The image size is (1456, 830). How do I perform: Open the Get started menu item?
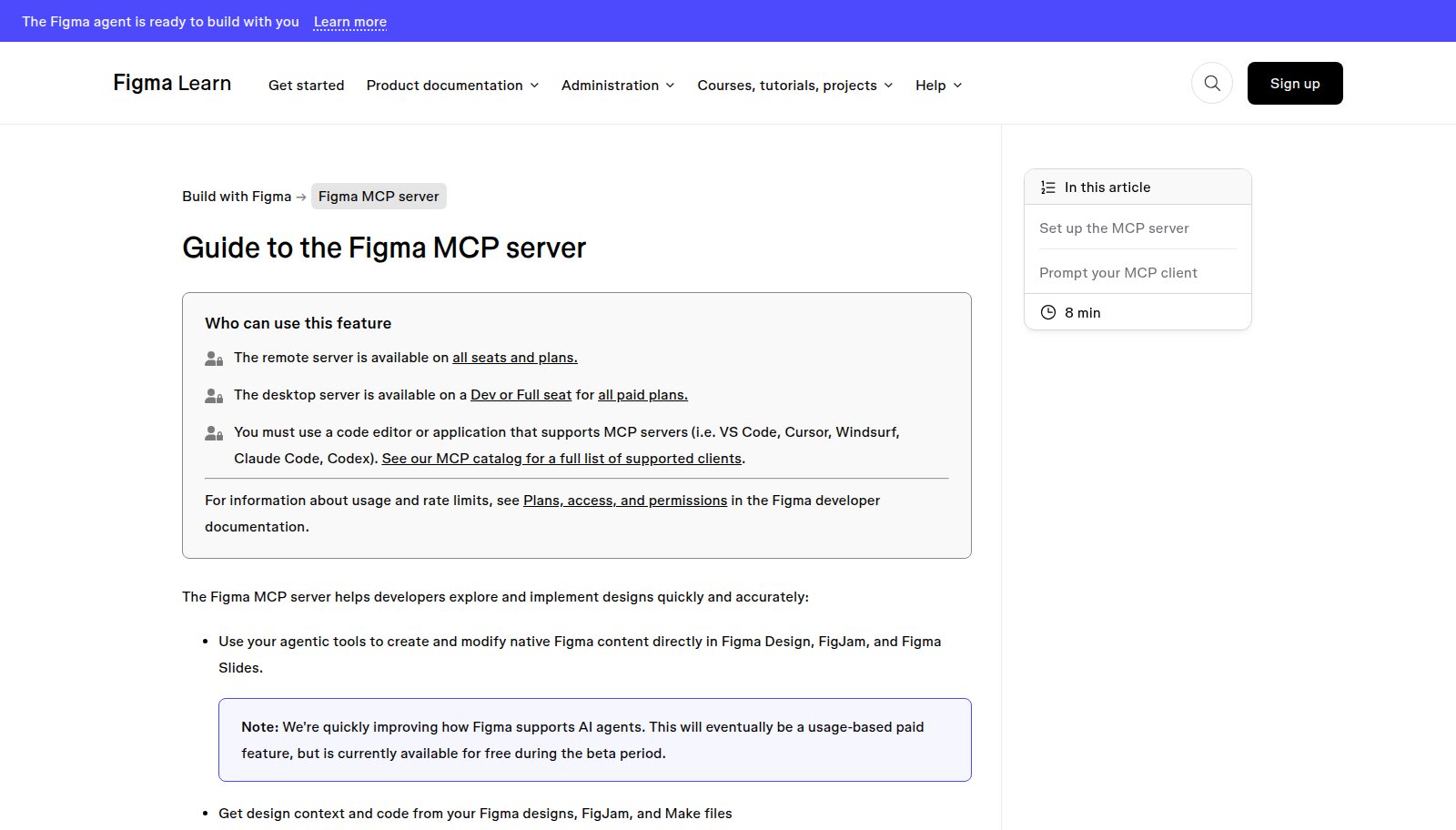point(307,85)
